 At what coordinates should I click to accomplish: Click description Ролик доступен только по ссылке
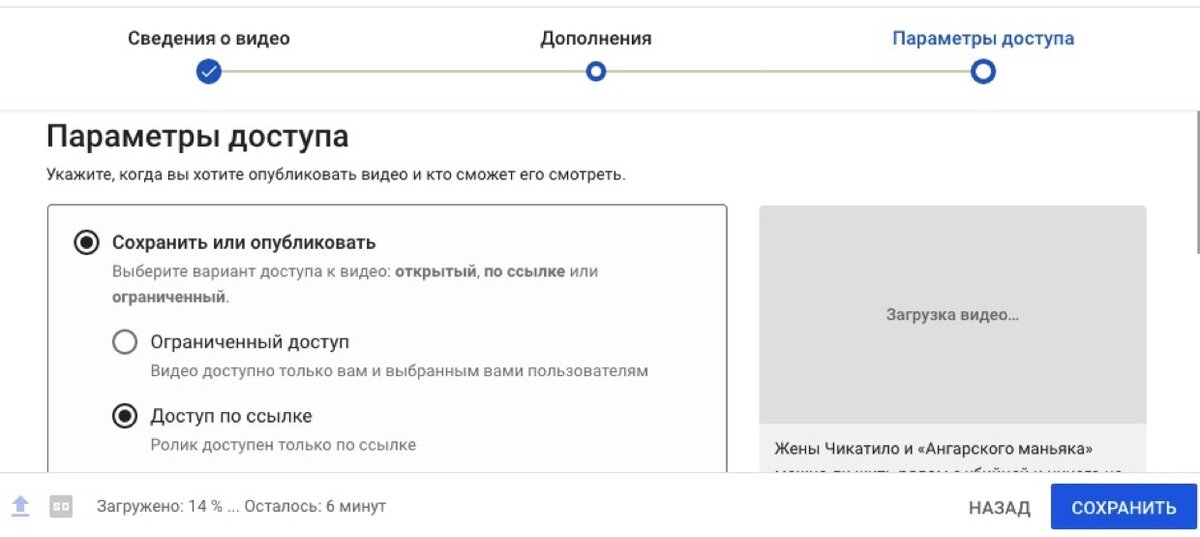click(283, 445)
